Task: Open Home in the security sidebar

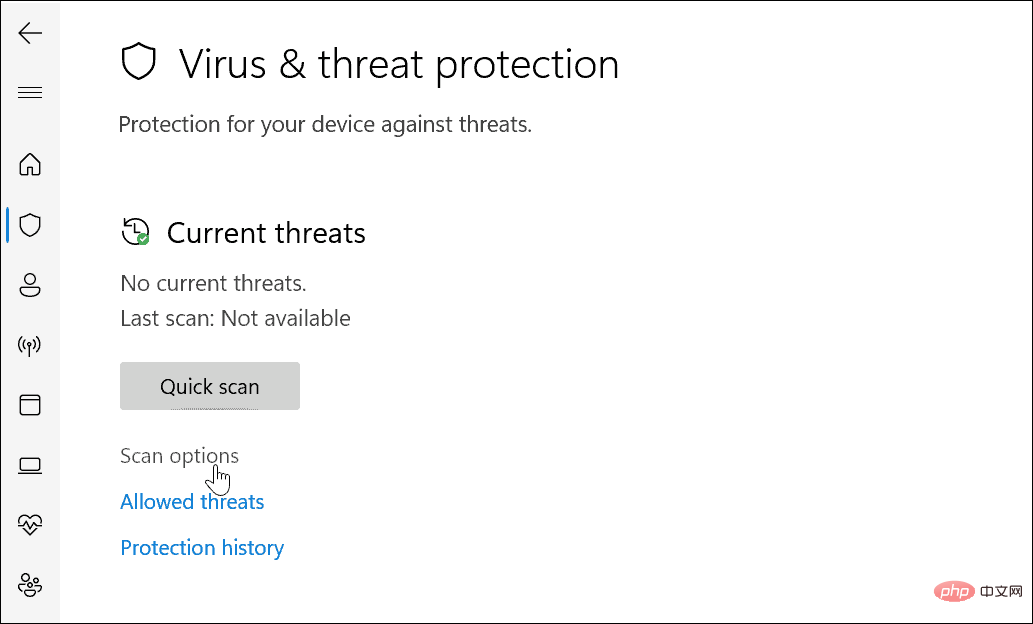Action: coord(30,164)
